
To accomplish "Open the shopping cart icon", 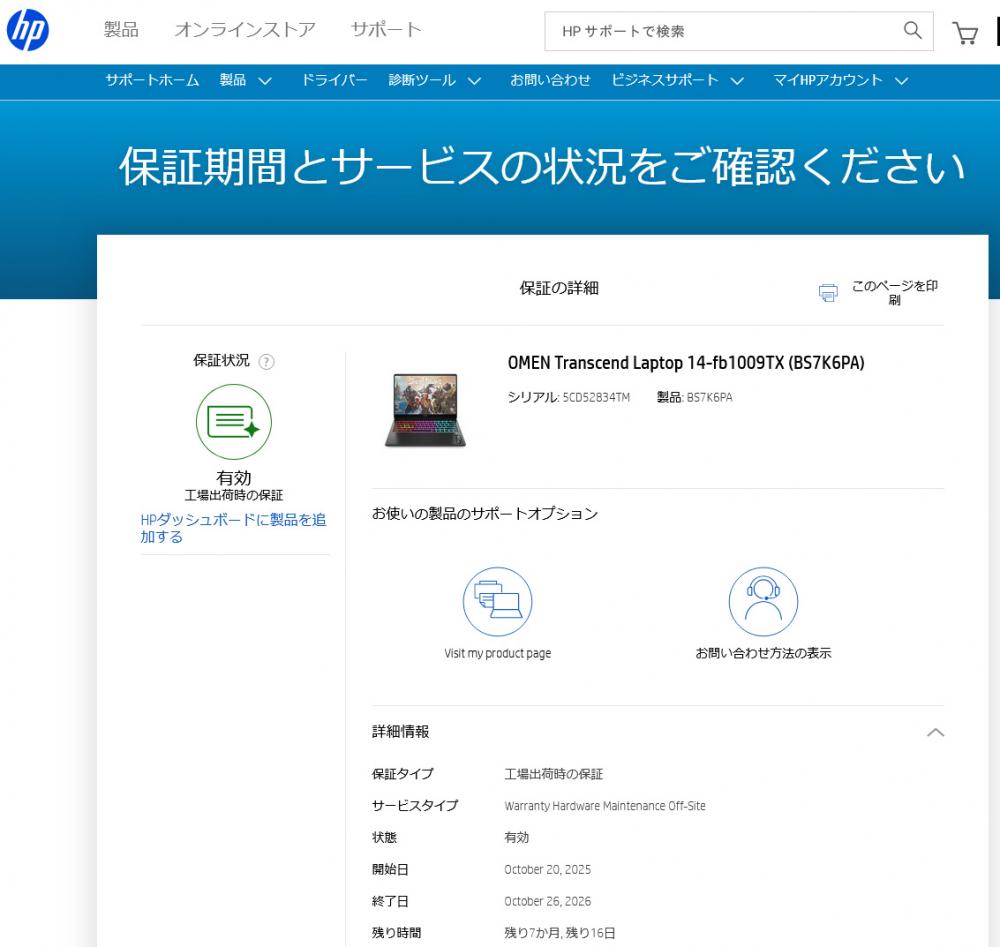I will tap(965, 33).
